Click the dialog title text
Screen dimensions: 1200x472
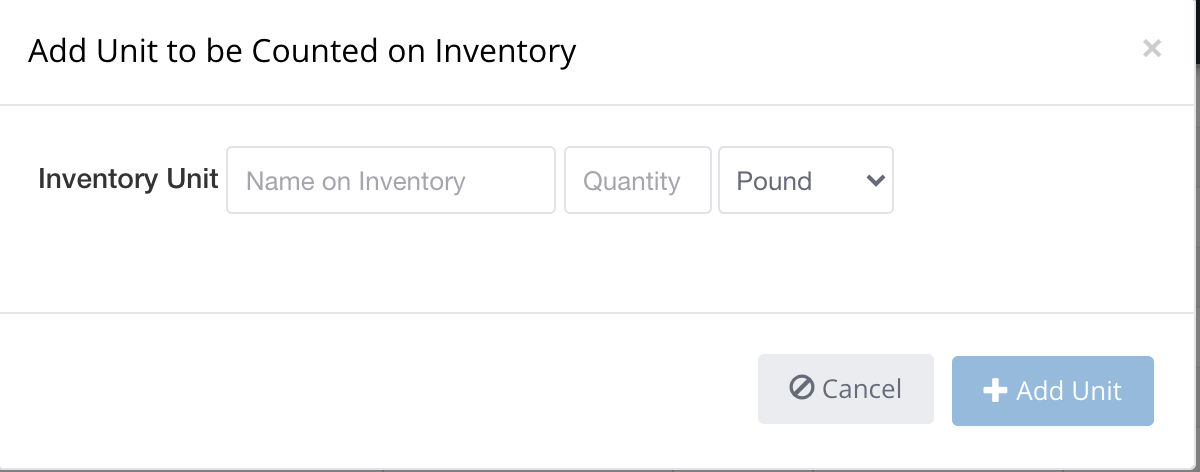tap(302, 51)
